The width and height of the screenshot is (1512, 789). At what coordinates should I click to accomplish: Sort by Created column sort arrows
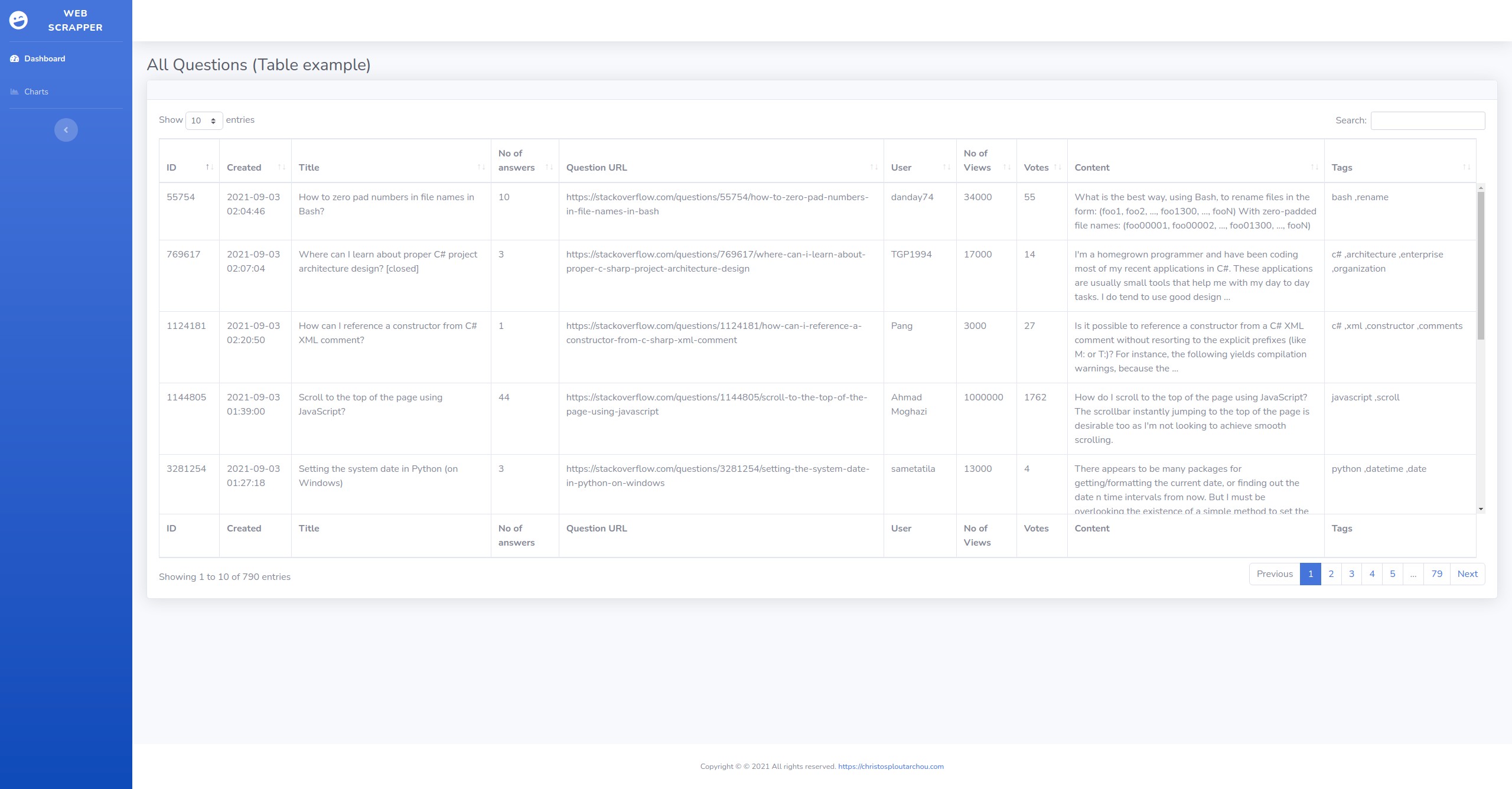click(x=282, y=167)
